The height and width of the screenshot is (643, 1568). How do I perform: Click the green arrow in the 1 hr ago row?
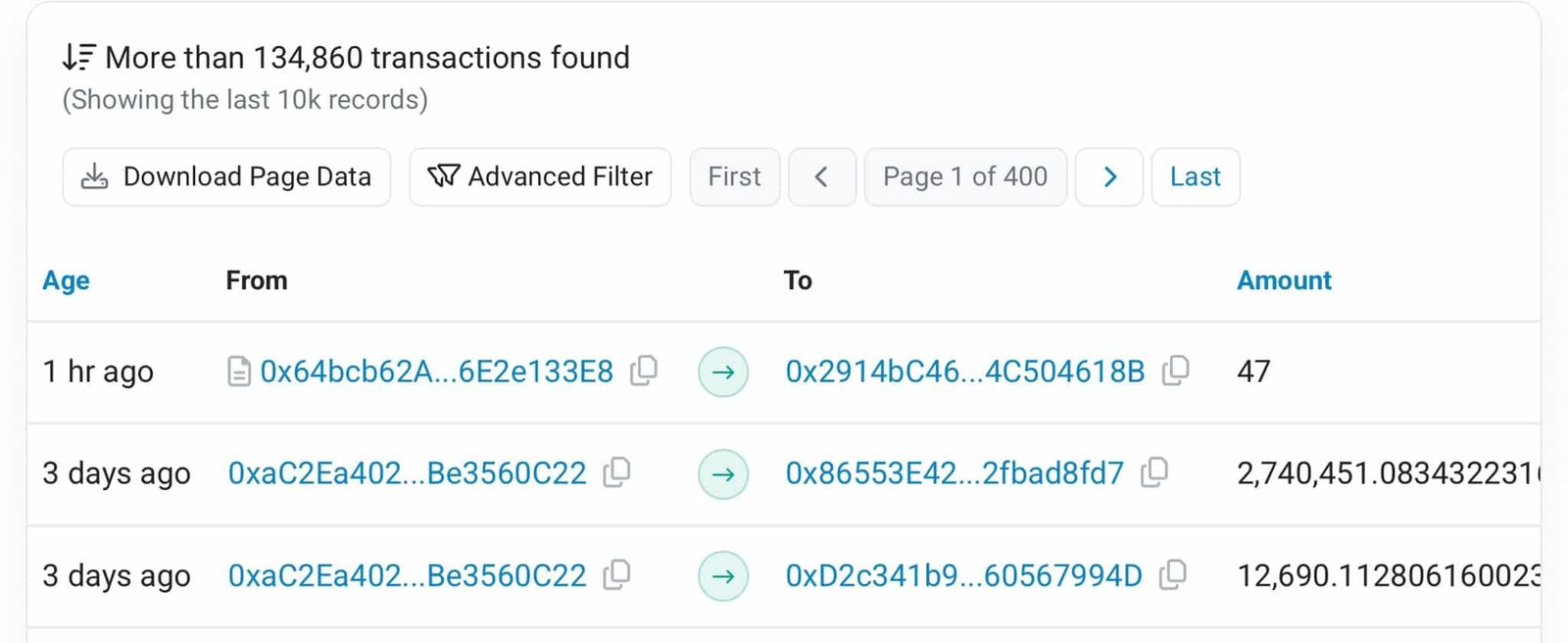[723, 372]
